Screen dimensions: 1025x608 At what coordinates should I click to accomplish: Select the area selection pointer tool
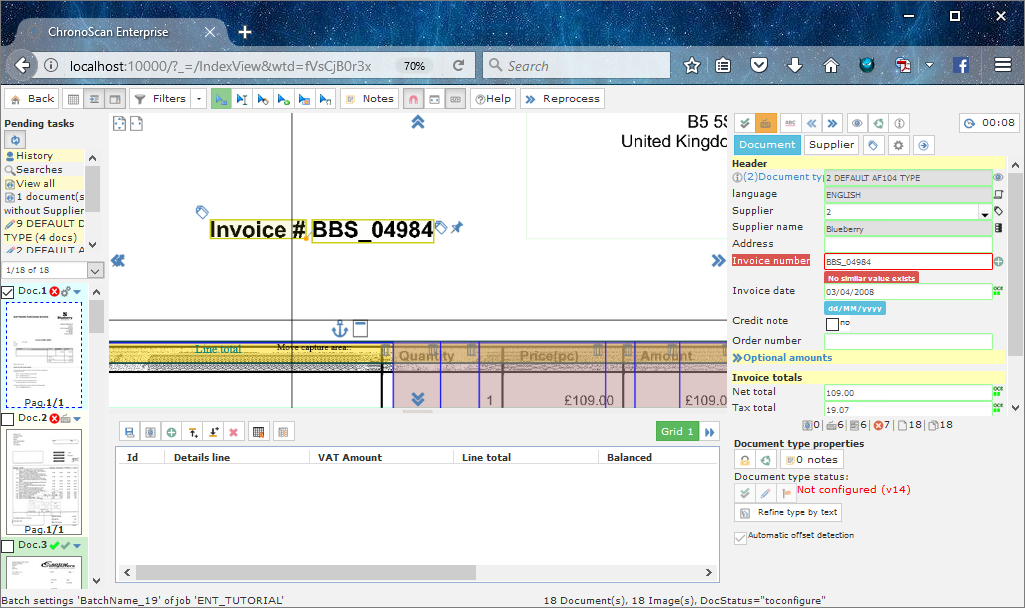pos(221,99)
